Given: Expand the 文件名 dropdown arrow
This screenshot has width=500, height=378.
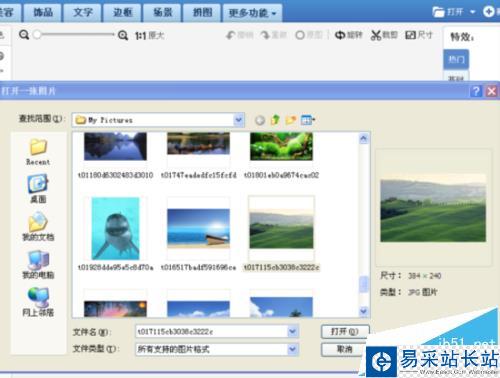Looking at the screenshot, I should point(292,331).
